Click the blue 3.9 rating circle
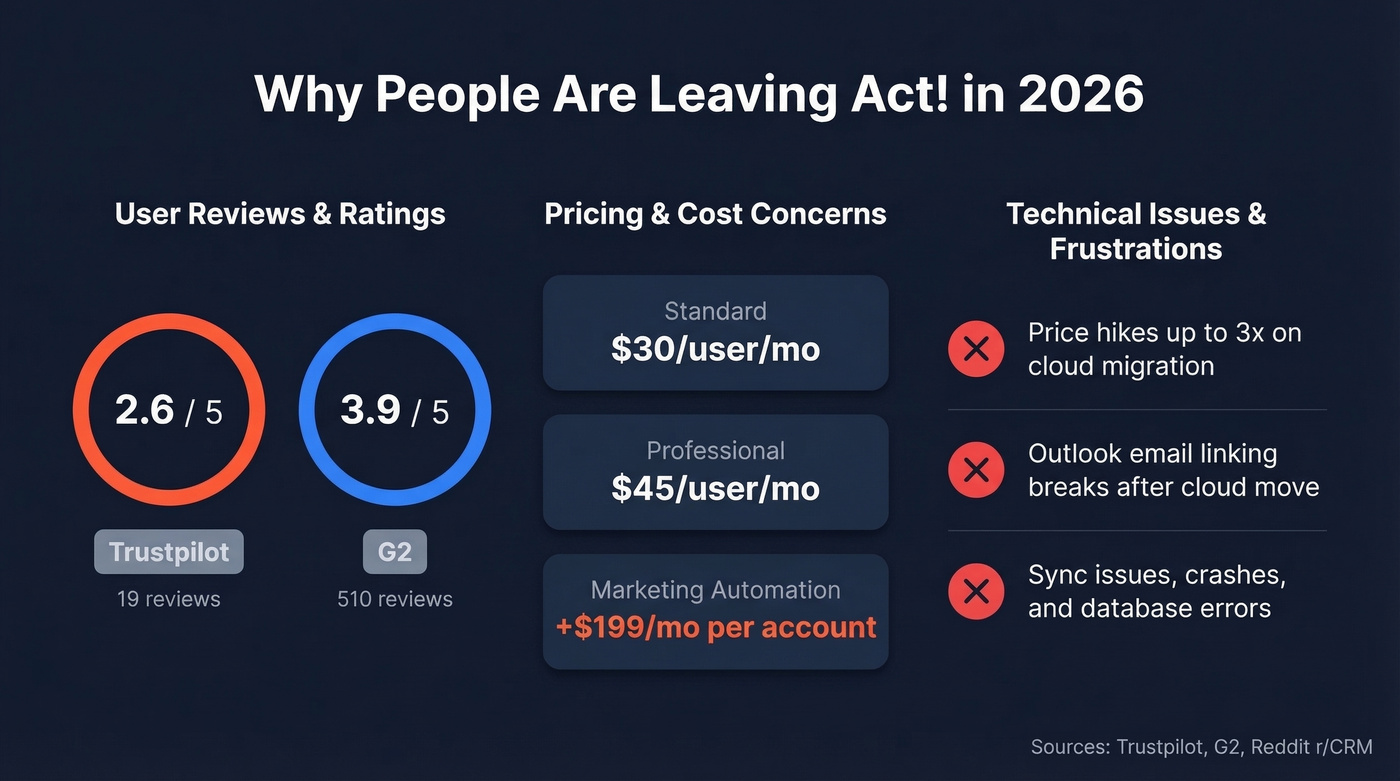The image size is (1400, 781). point(395,410)
